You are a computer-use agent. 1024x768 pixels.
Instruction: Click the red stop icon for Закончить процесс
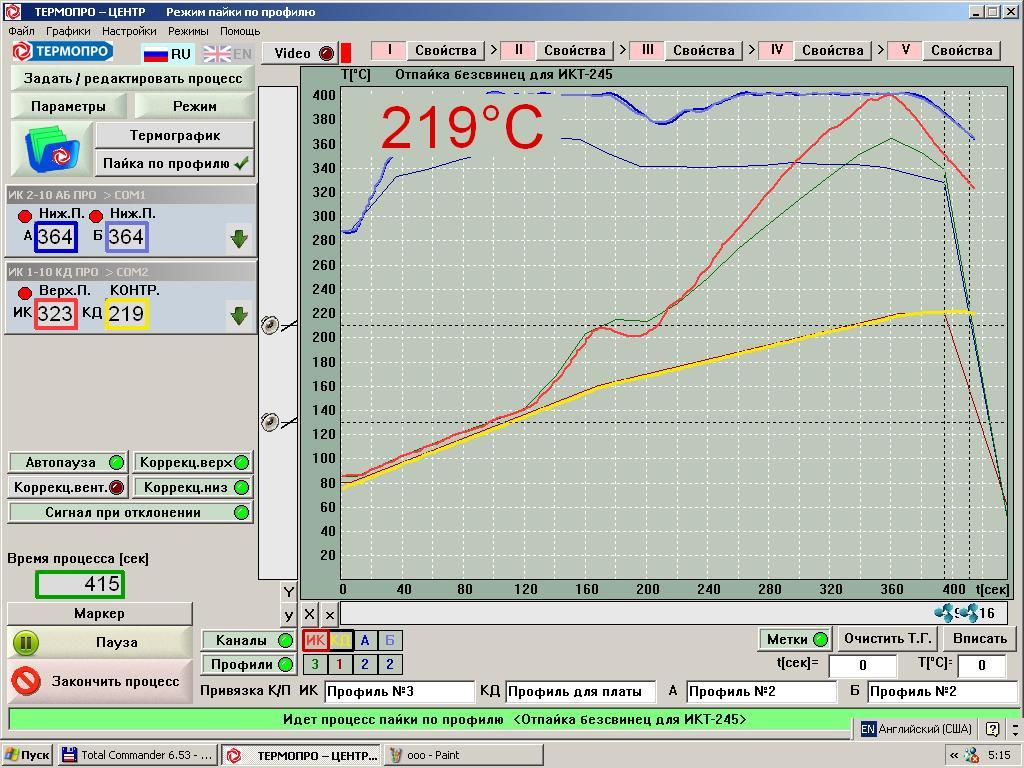26,681
